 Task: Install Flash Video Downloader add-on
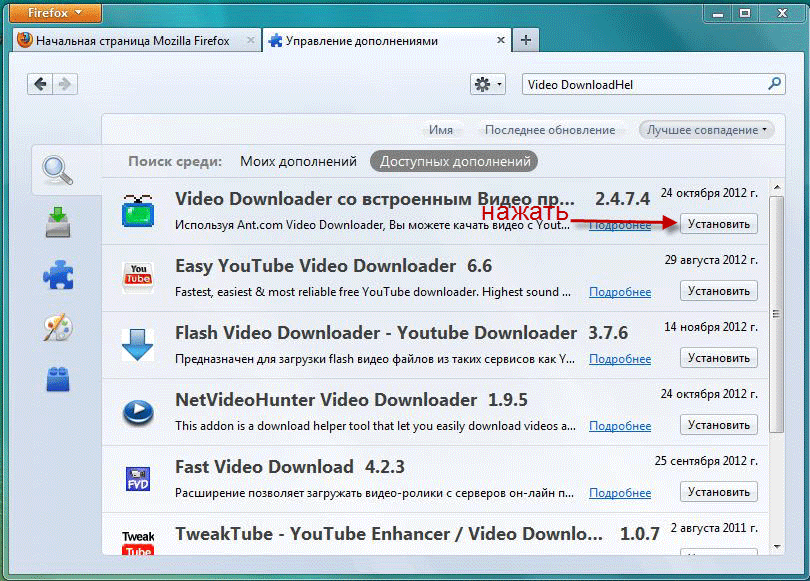pos(719,358)
